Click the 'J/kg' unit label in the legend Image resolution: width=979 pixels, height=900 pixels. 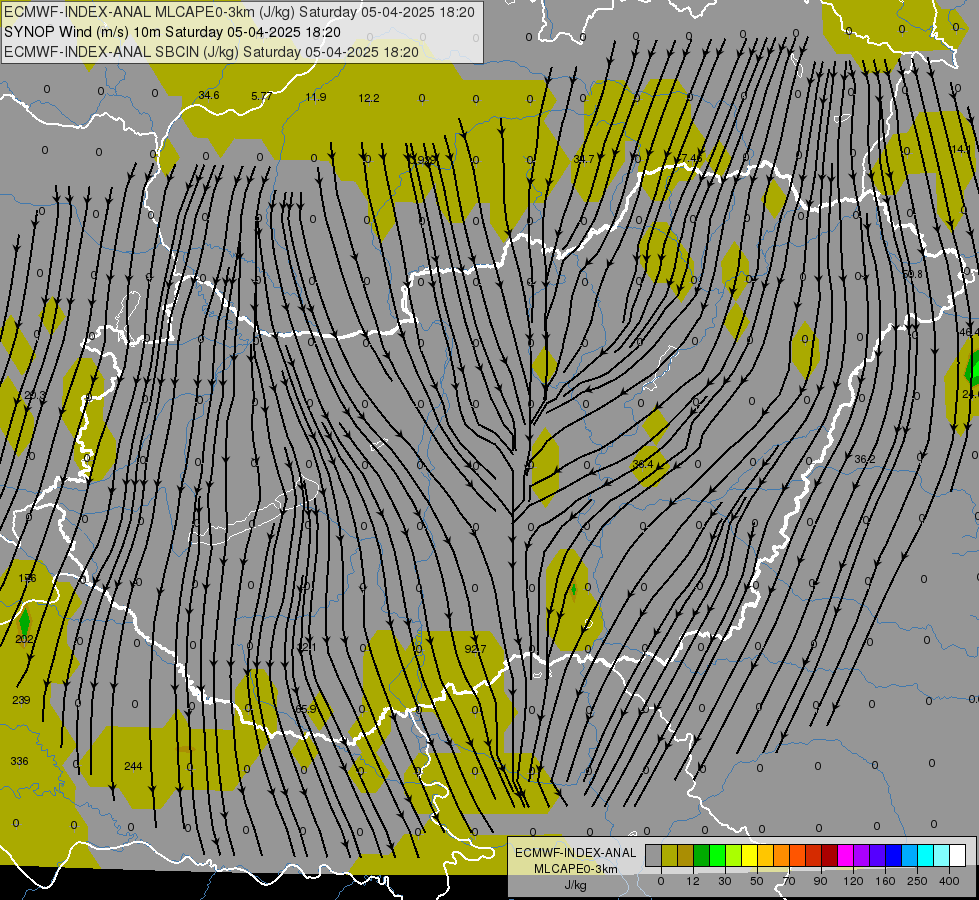[576, 885]
